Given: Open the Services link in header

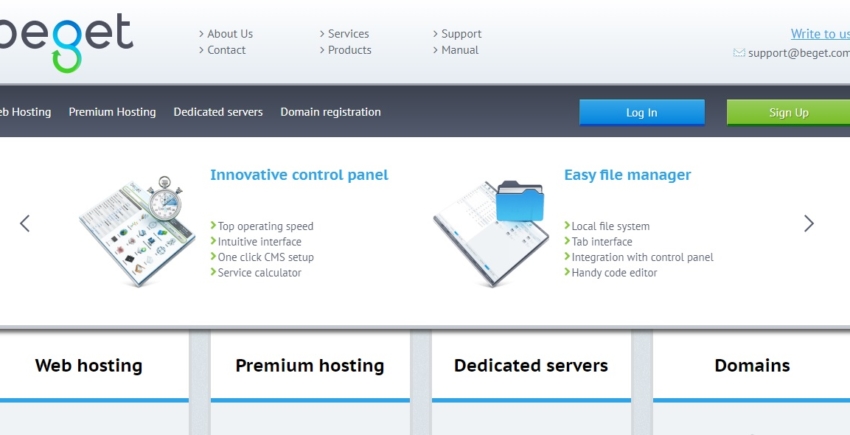Looking at the screenshot, I should (x=348, y=34).
